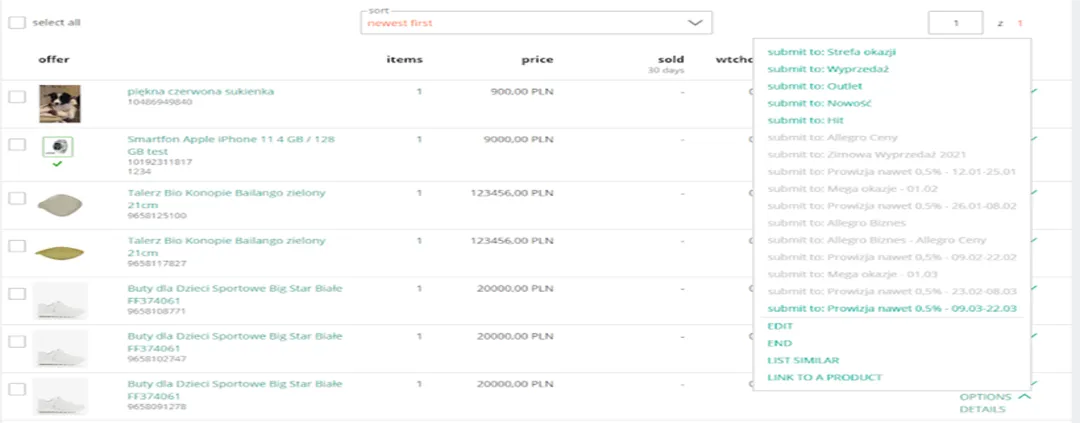Tick the select all checkbox
Screen dimensions: 1080x423
pos(17,23)
